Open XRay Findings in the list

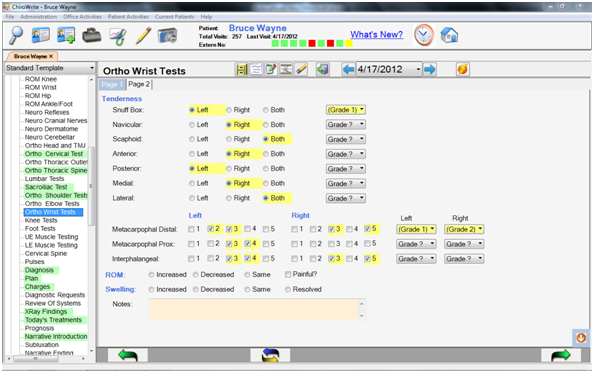tap(46, 312)
